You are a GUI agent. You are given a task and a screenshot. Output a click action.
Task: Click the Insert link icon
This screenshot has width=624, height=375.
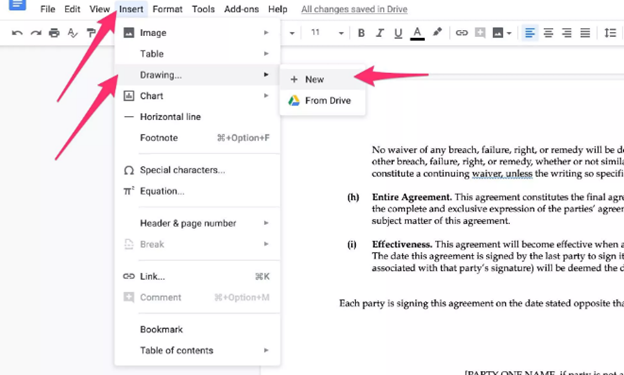[x=461, y=33]
